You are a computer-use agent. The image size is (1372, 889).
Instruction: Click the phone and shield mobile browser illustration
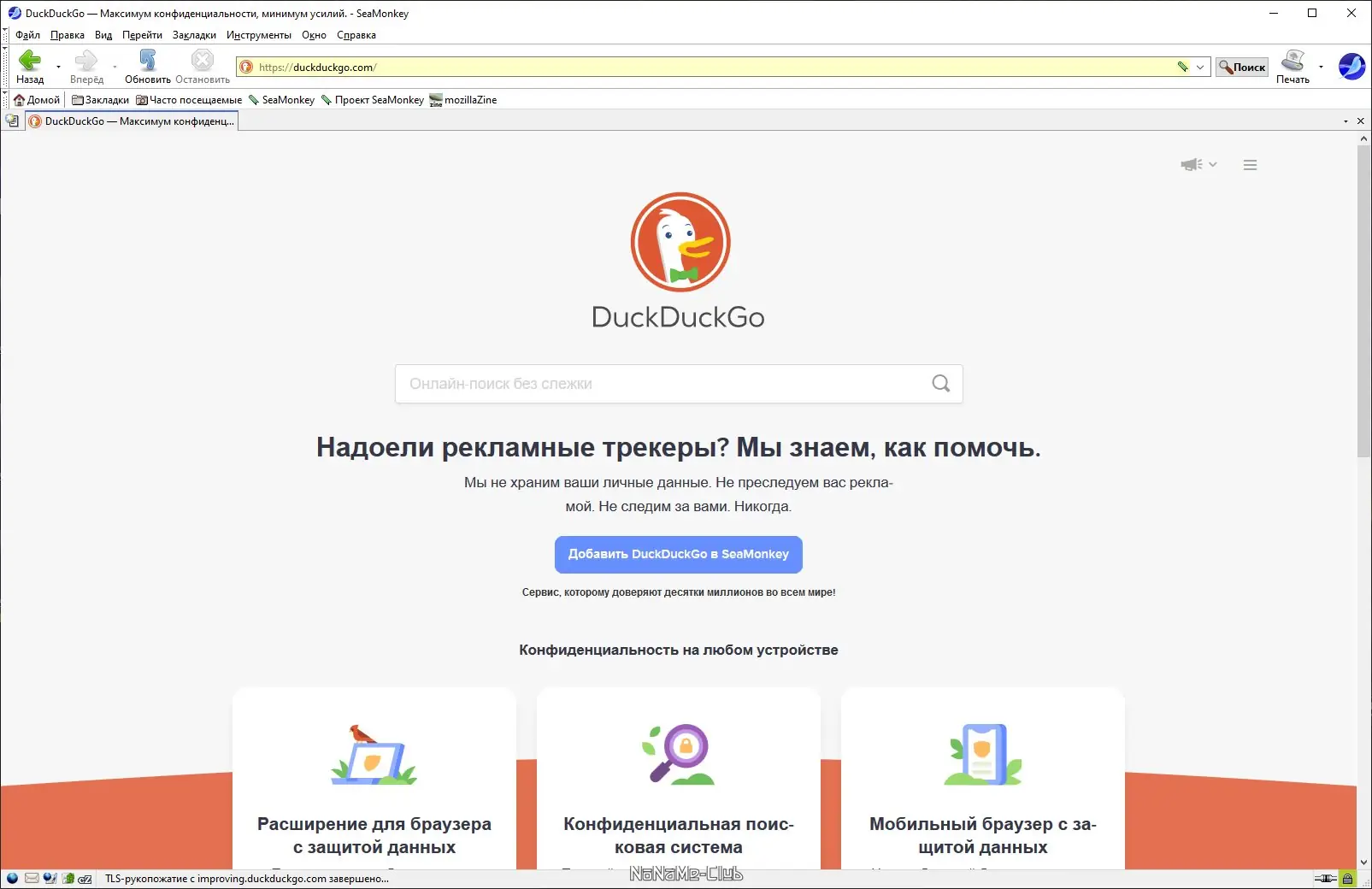983,755
